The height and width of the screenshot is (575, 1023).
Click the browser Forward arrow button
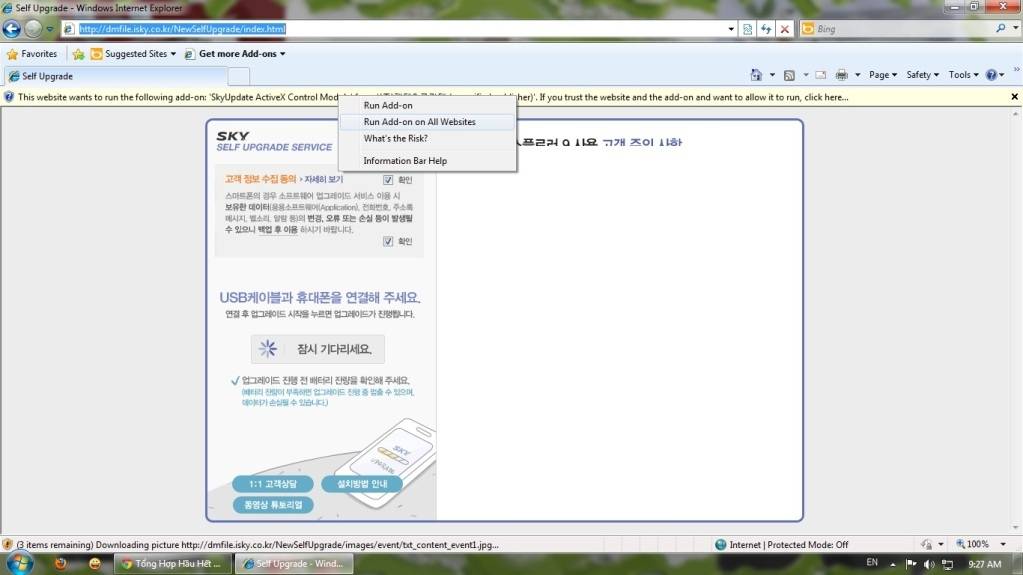pos(33,28)
